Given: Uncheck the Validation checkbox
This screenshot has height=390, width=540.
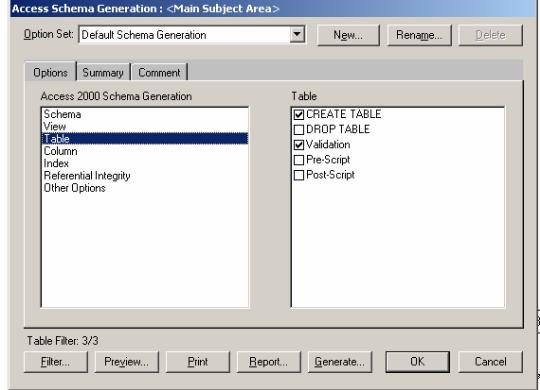Looking at the screenshot, I should (299, 145).
